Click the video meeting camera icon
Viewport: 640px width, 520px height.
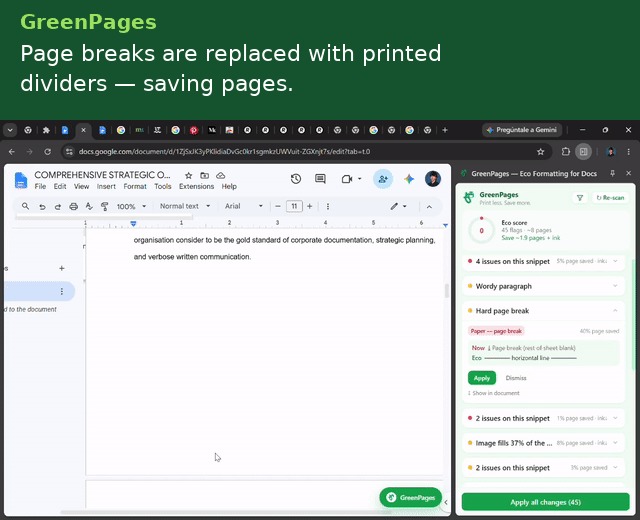pos(347,179)
